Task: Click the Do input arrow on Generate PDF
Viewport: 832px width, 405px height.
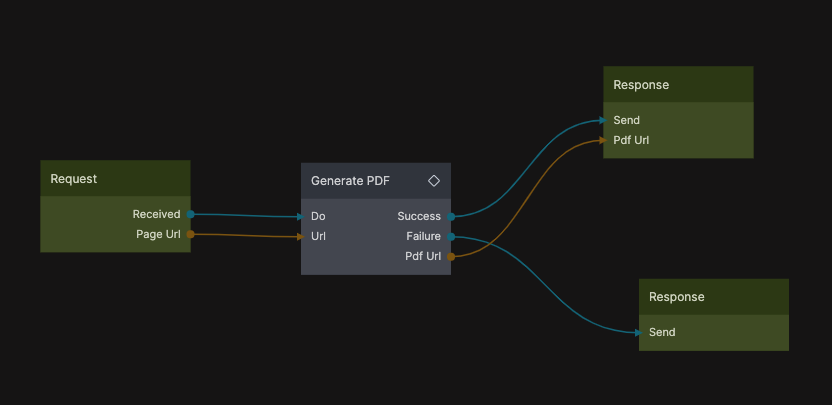Action: tap(299, 216)
